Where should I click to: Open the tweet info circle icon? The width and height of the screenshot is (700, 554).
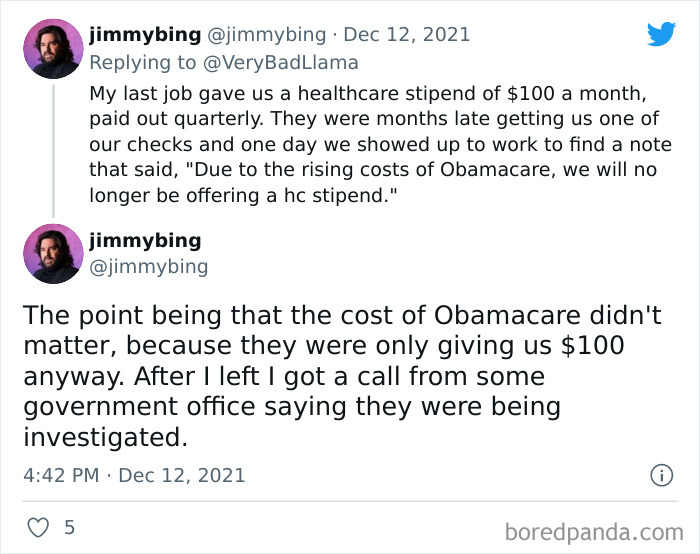(661, 475)
